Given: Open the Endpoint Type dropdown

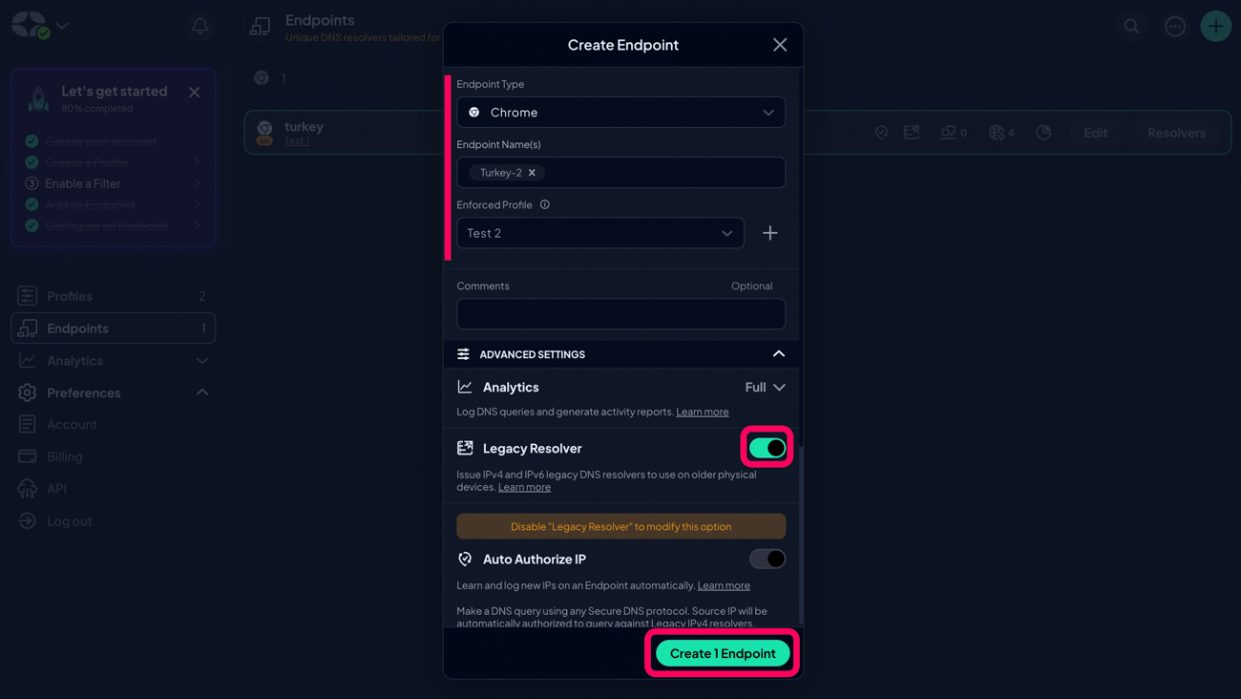Looking at the screenshot, I should [x=621, y=113].
